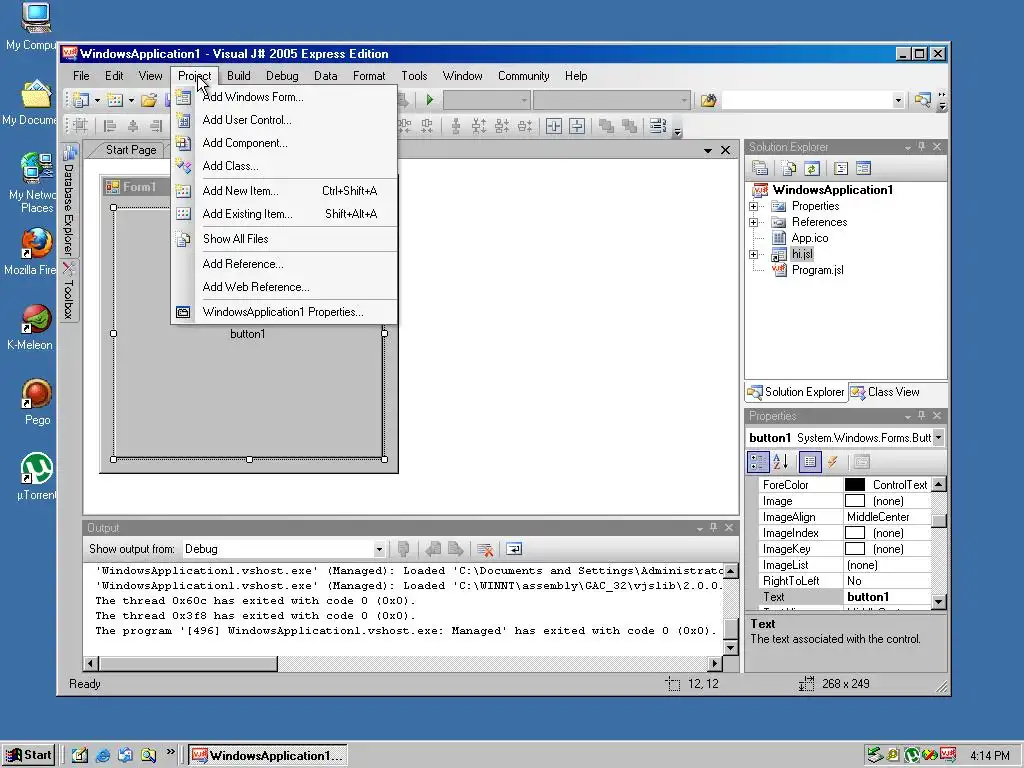Image resolution: width=1024 pixels, height=768 pixels.
Task: Click the Start button on taskbar
Action: coord(29,756)
